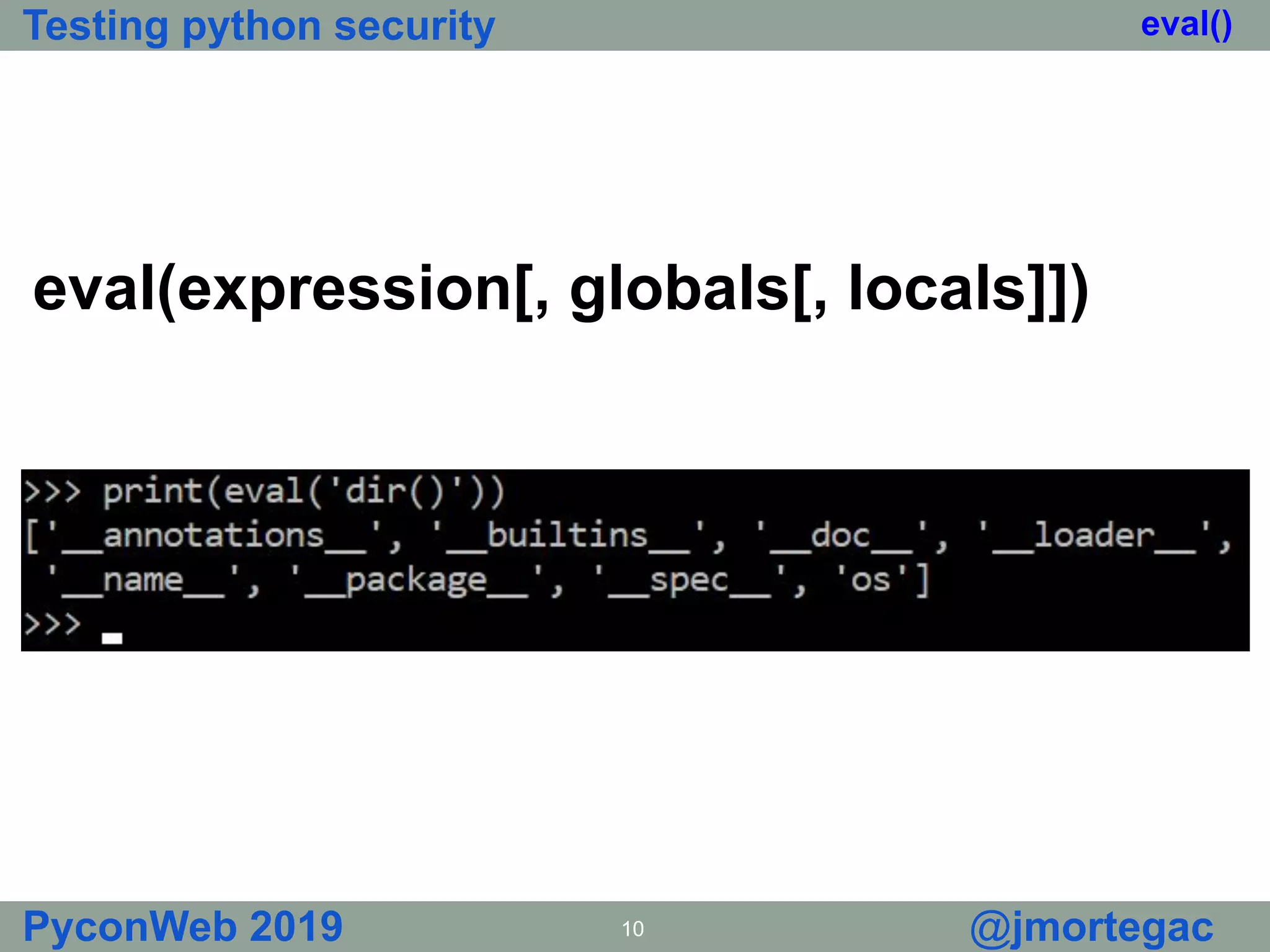
Task: Select the '__name__' entry in terminal output
Action: 143,581
